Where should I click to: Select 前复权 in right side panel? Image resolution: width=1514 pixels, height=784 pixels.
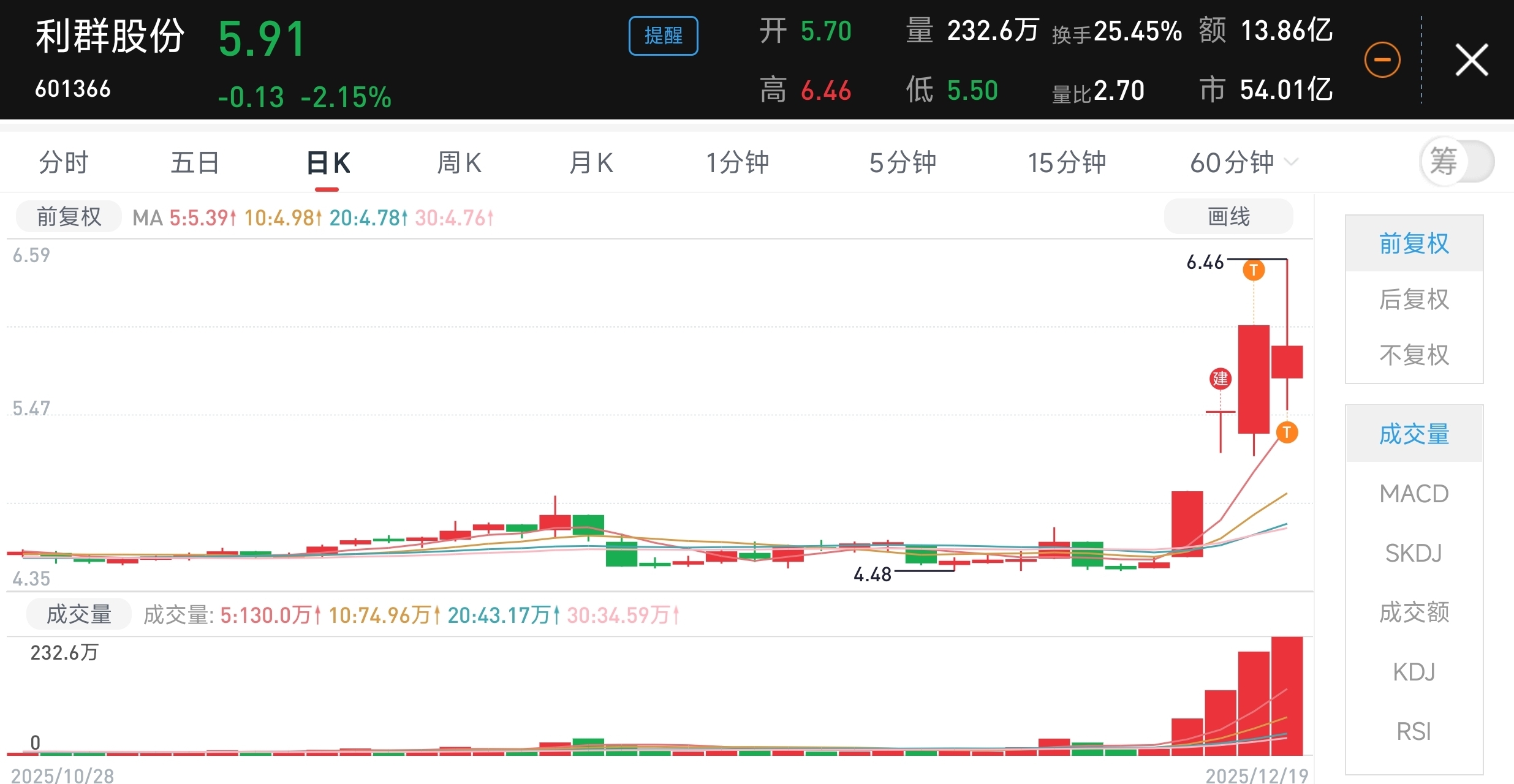tap(1414, 244)
